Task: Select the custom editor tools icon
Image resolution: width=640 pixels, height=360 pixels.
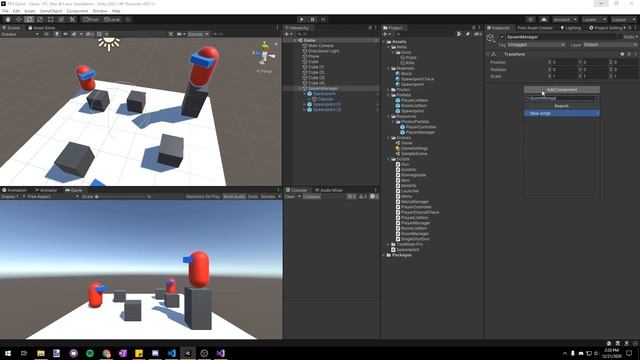Action: click(x=72, y=19)
